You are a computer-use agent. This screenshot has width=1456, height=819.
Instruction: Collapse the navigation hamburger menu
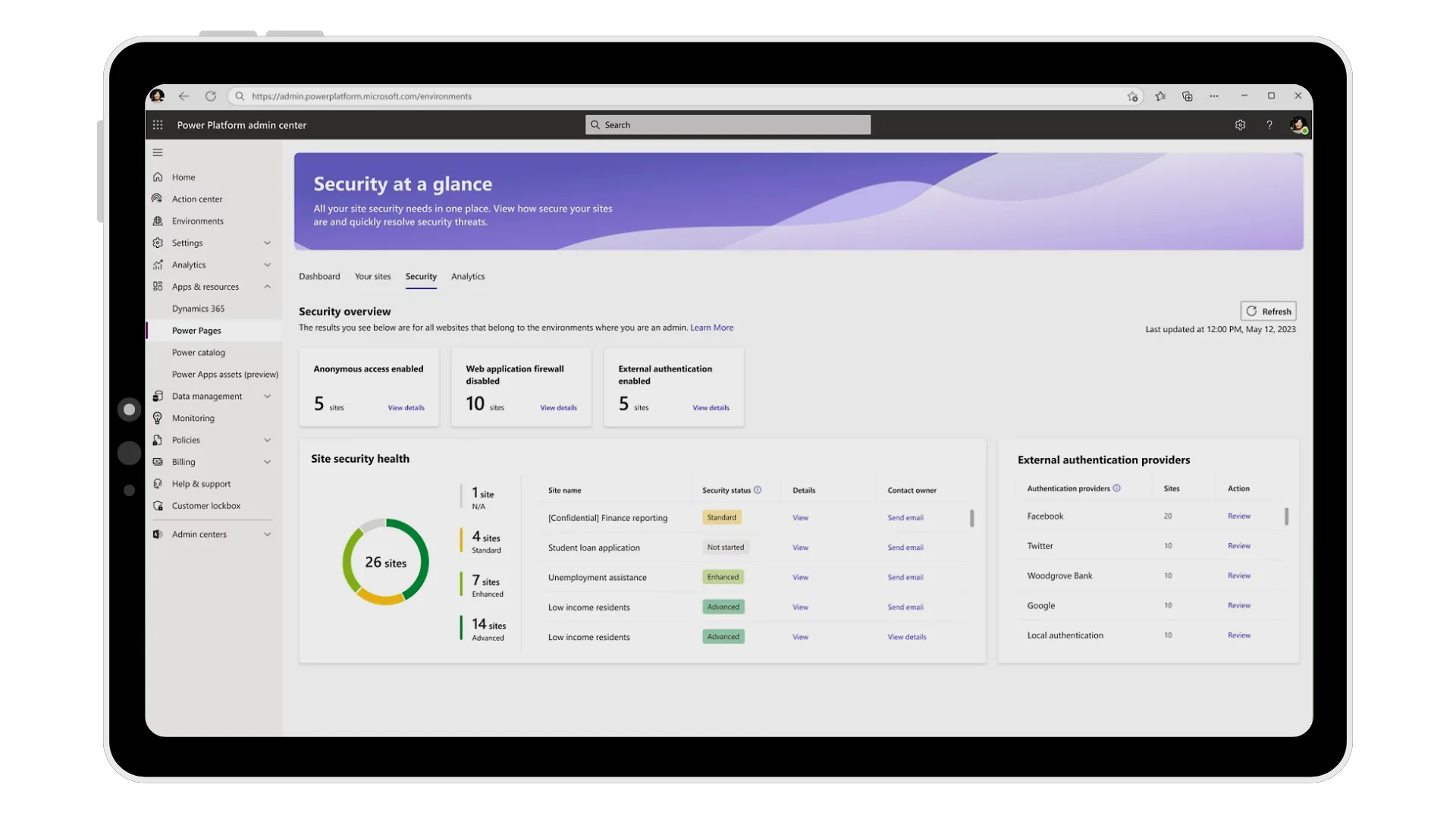tap(158, 152)
